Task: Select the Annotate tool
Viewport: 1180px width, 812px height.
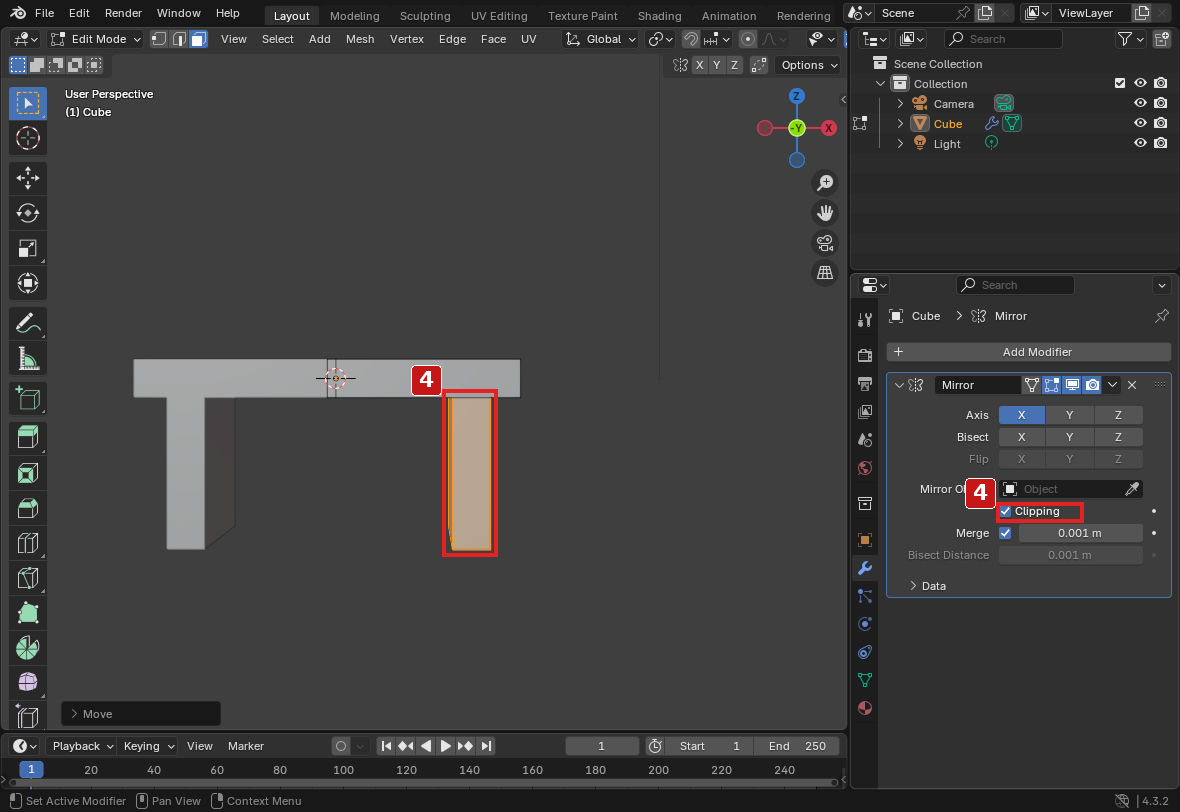Action: [x=28, y=324]
